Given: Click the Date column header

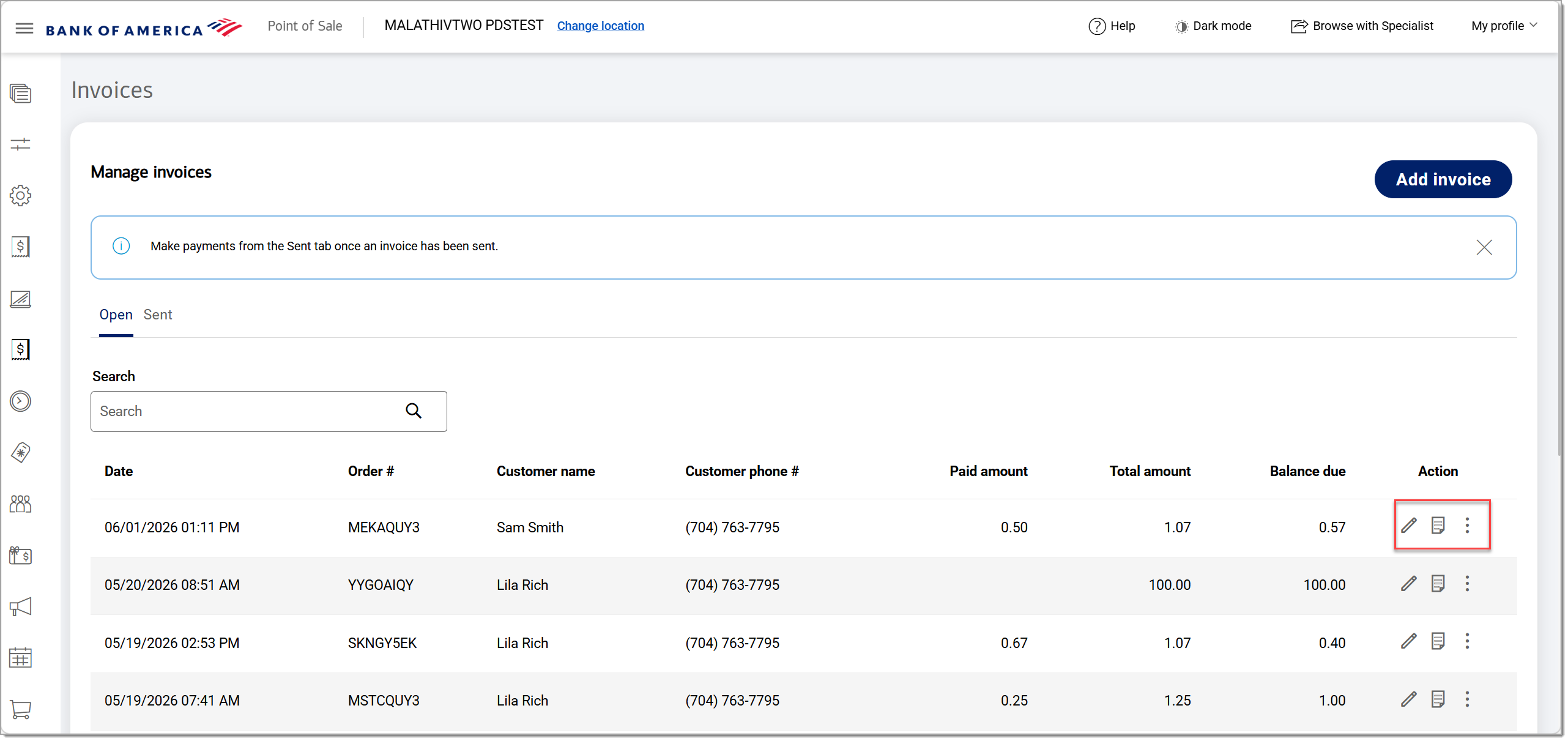Looking at the screenshot, I should click(x=119, y=471).
